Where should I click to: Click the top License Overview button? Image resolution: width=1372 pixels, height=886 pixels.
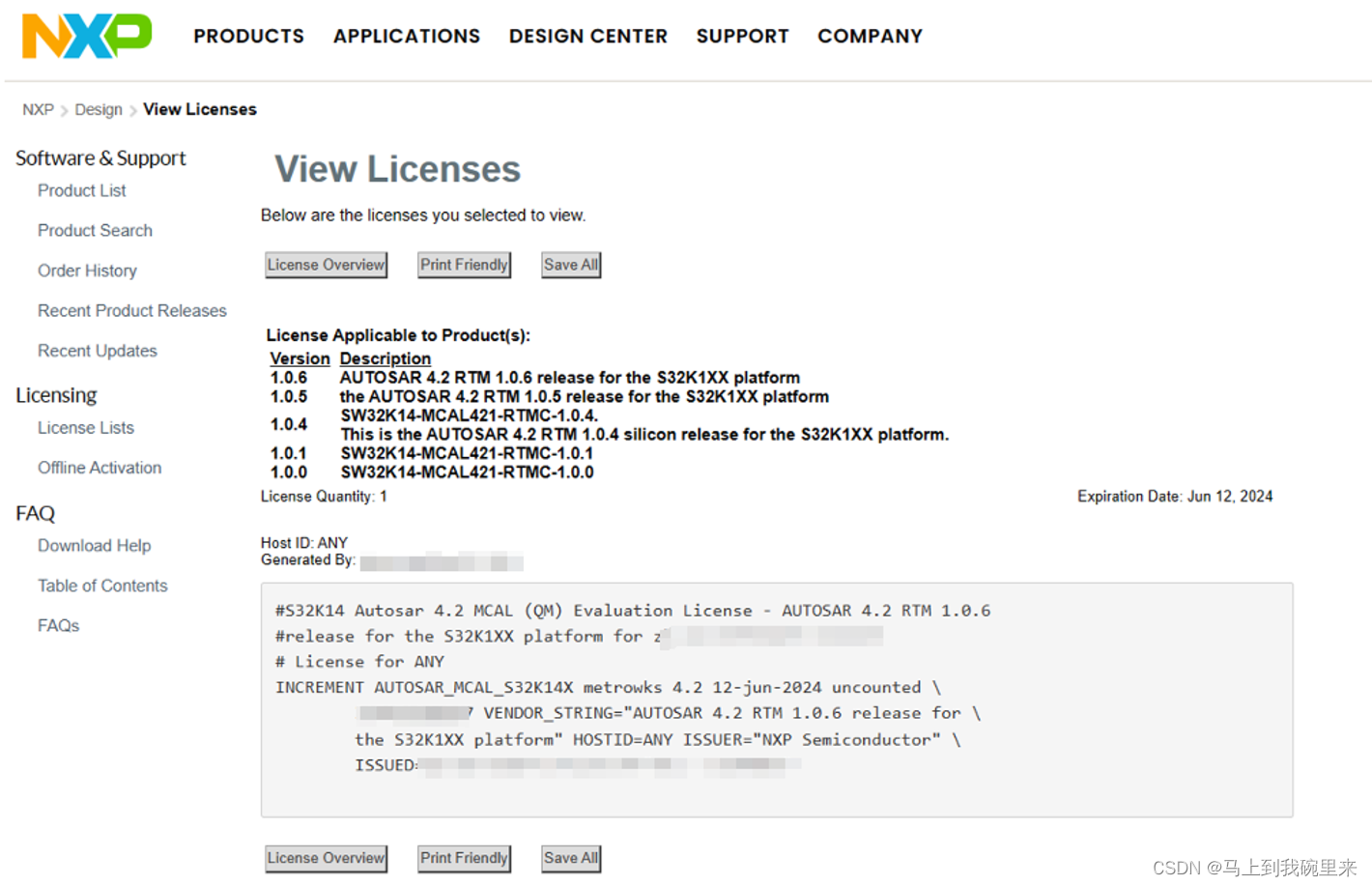tap(326, 265)
